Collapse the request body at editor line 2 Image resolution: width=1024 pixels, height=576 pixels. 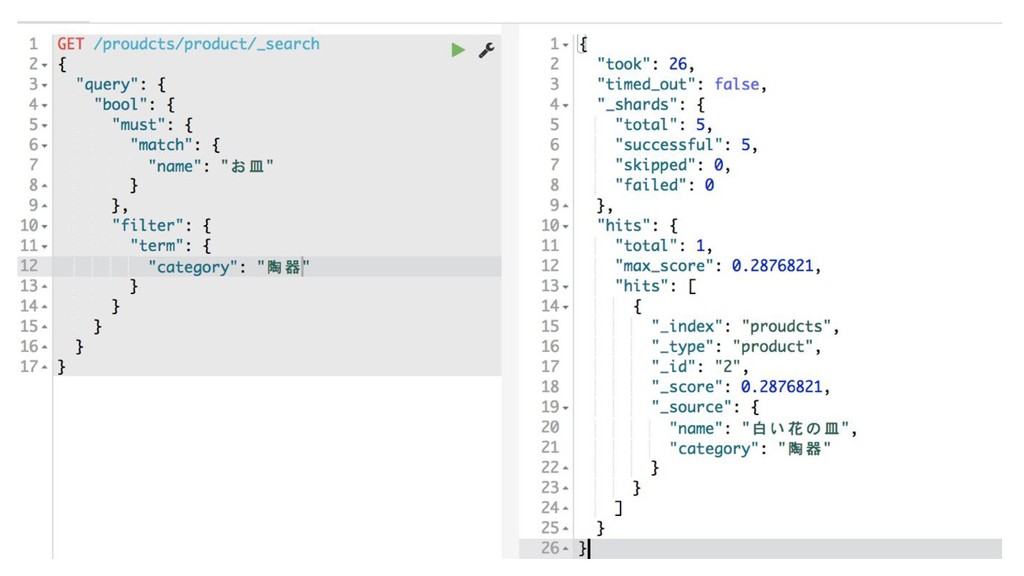44,65
